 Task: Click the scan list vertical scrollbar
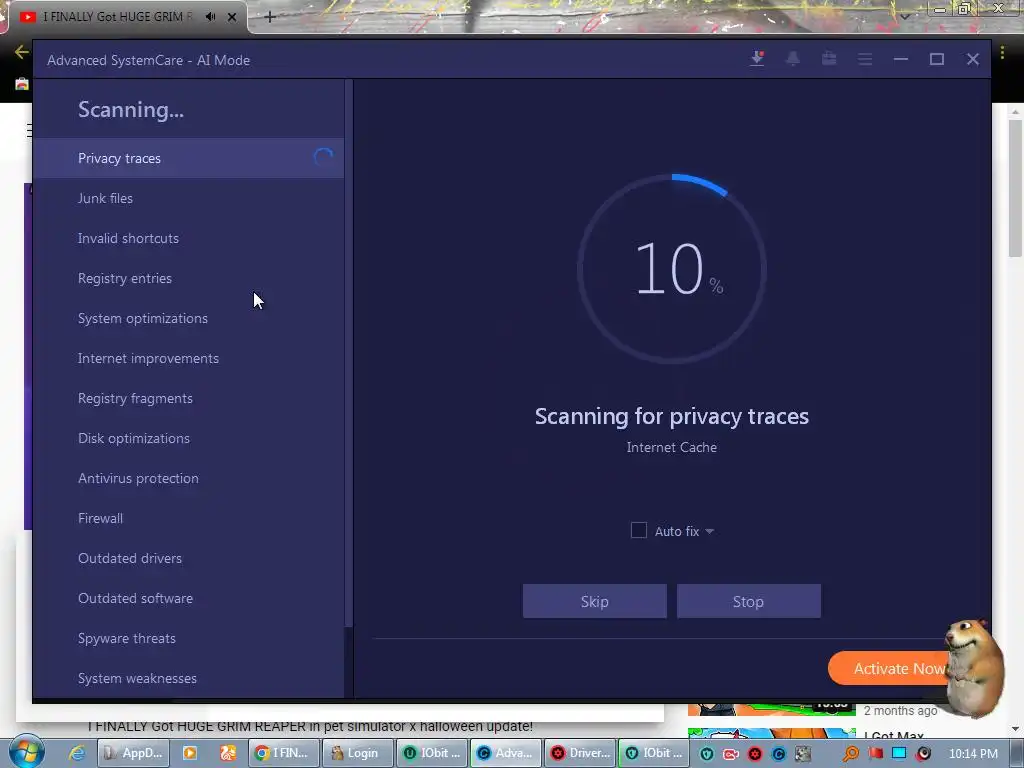pyautogui.click(x=349, y=353)
